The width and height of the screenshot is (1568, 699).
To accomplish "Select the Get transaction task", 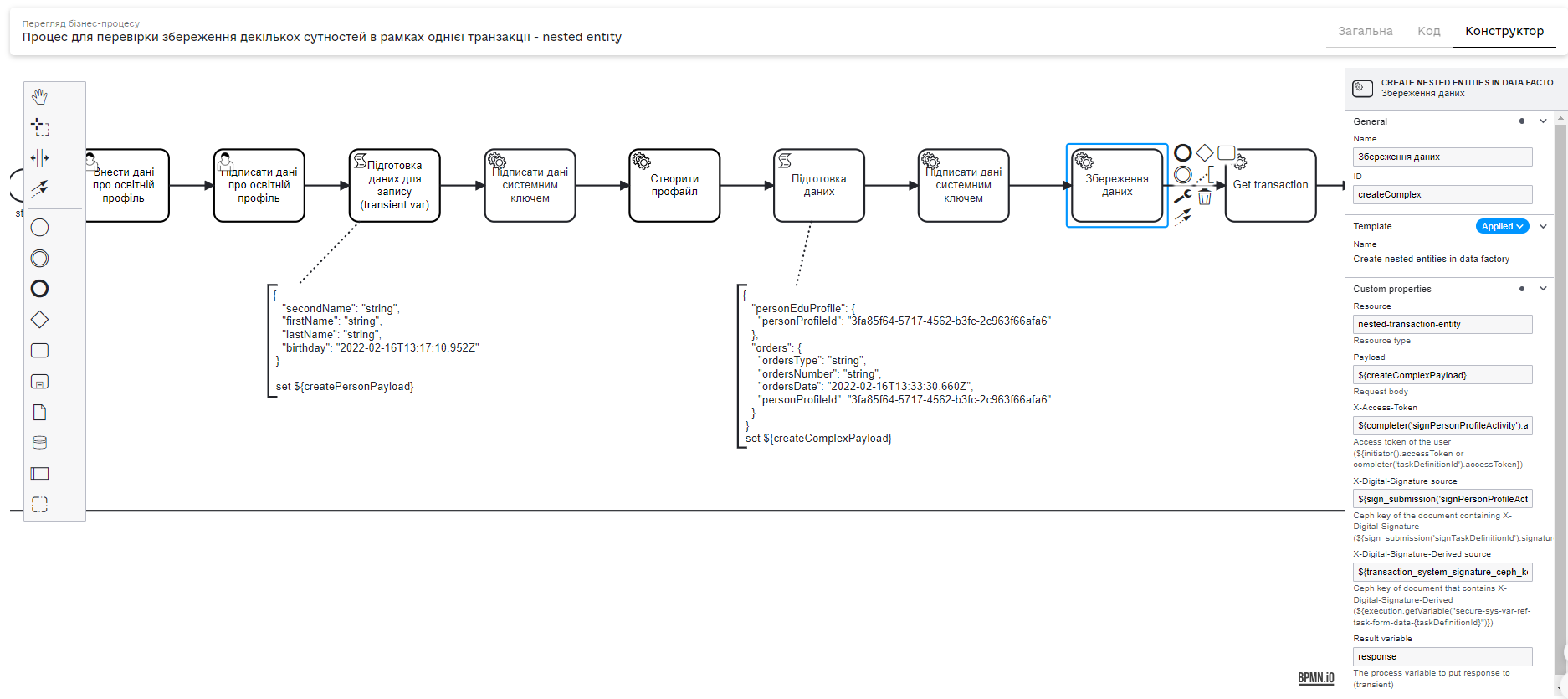I will [x=1271, y=185].
